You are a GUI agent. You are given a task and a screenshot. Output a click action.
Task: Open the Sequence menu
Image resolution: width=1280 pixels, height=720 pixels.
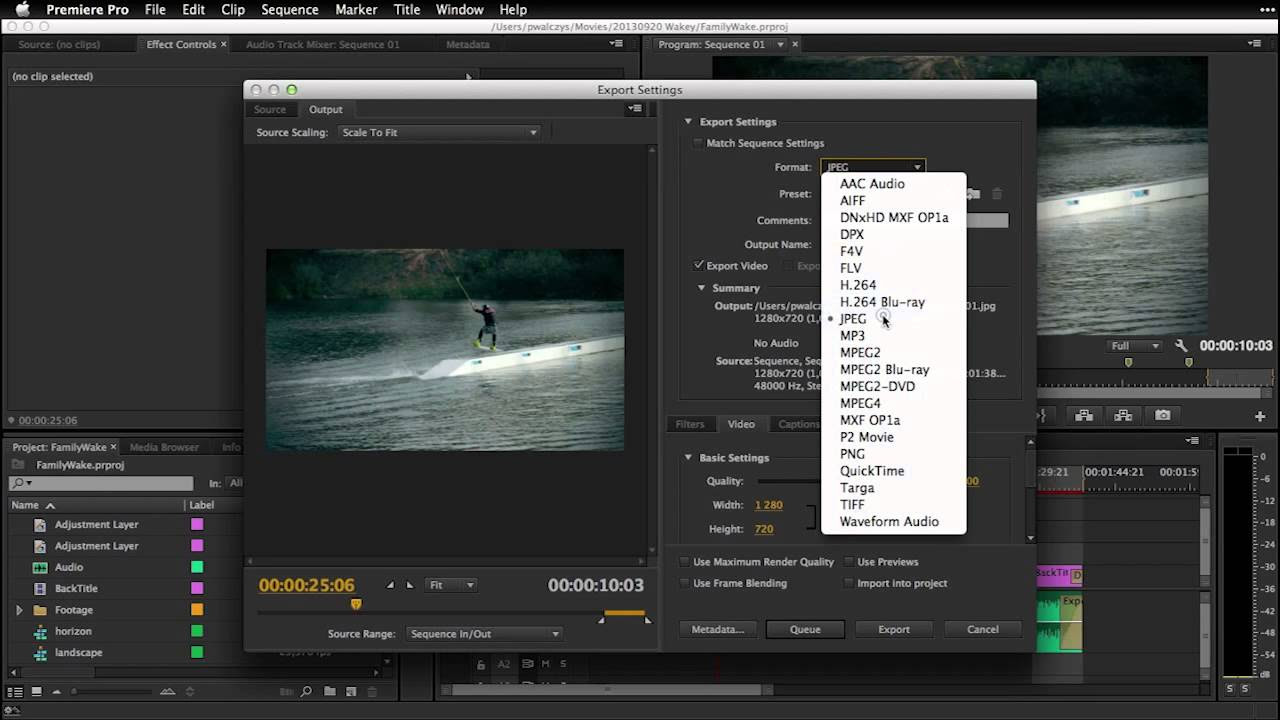tap(289, 9)
